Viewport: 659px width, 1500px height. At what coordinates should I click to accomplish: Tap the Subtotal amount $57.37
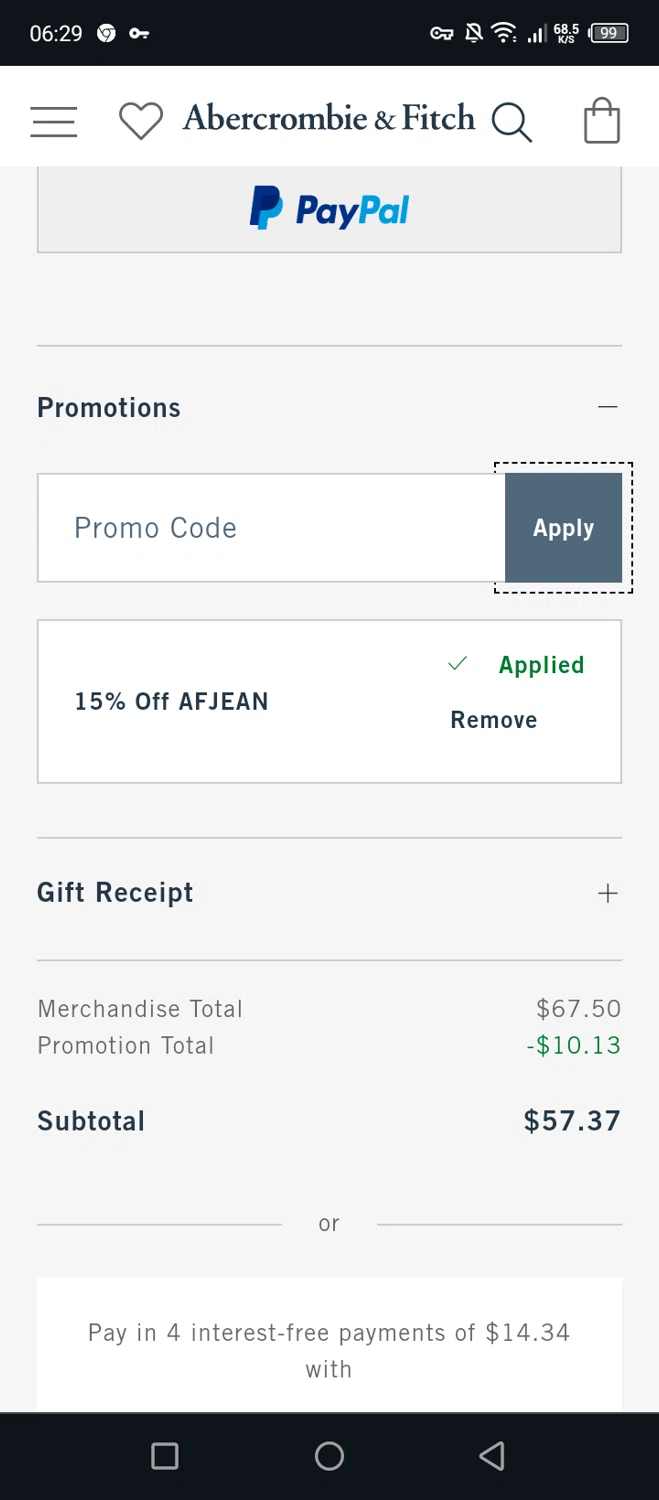click(x=572, y=1121)
